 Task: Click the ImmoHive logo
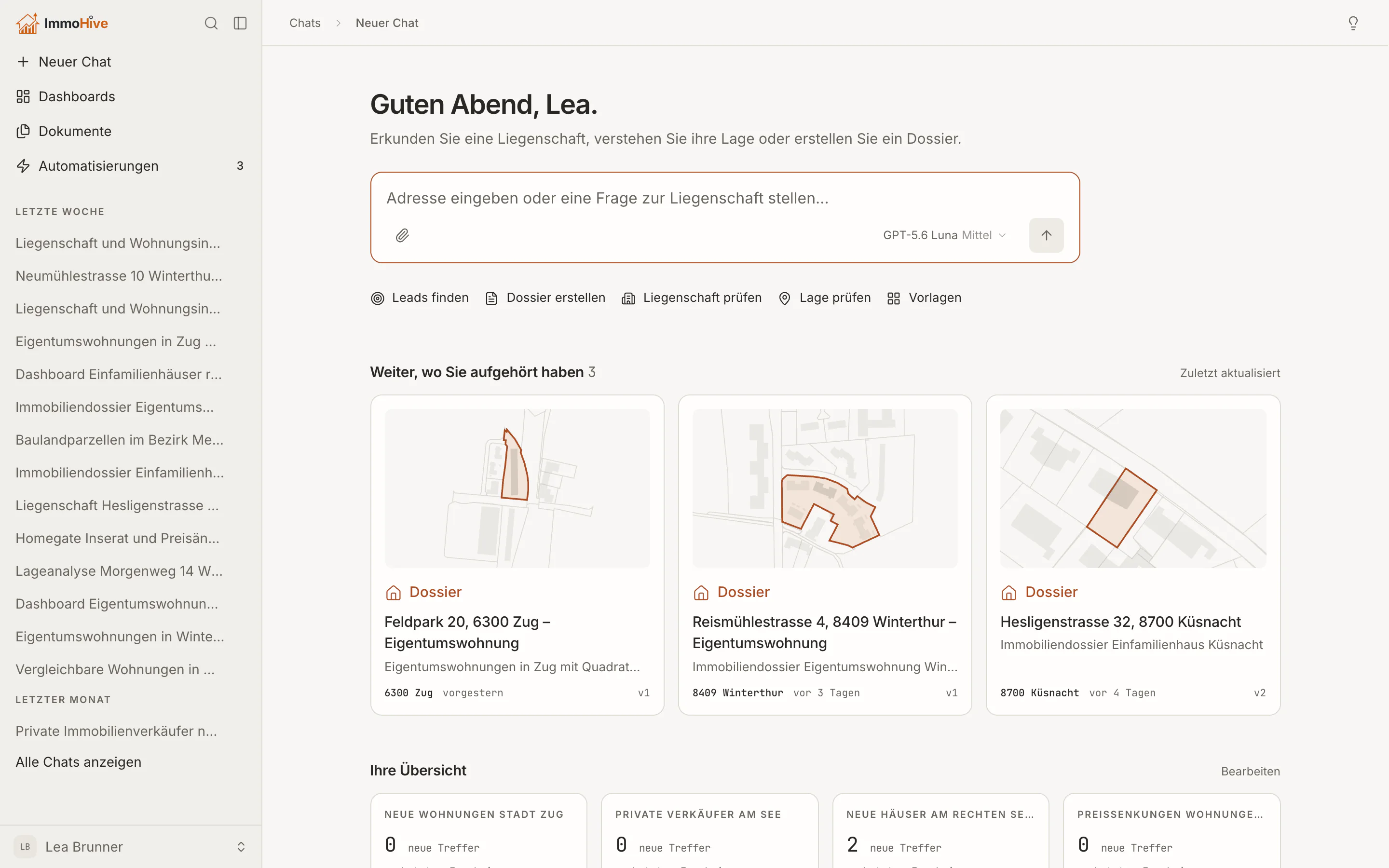click(x=61, y=23)
